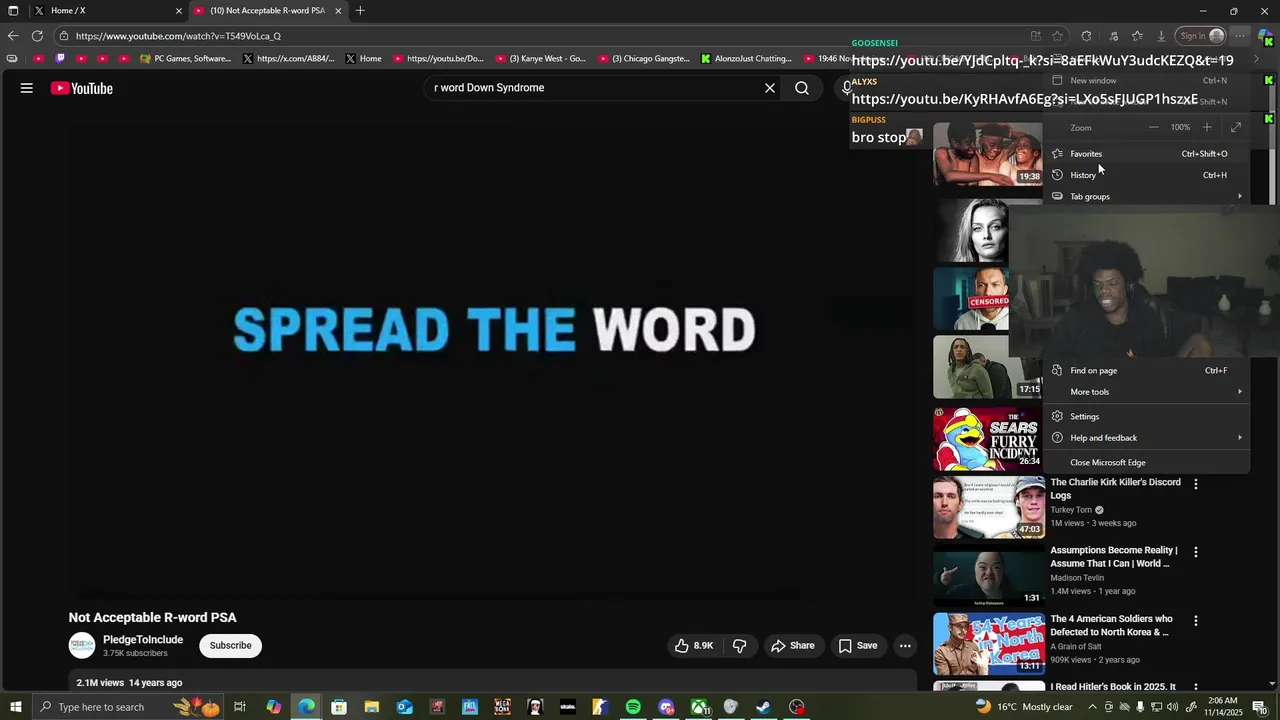Open The Charlie Kirk Killer's Discord Logs video
Image resolution: width=1280 pixels, height=720 pixels.
pyautogui.click(x=1115, y=489)
